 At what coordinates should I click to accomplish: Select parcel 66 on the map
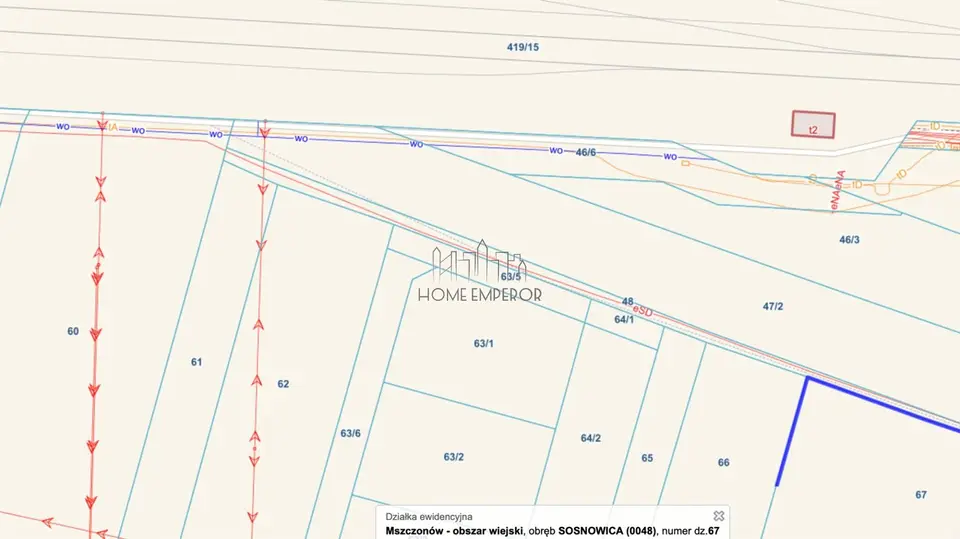(x=724, y=462)
